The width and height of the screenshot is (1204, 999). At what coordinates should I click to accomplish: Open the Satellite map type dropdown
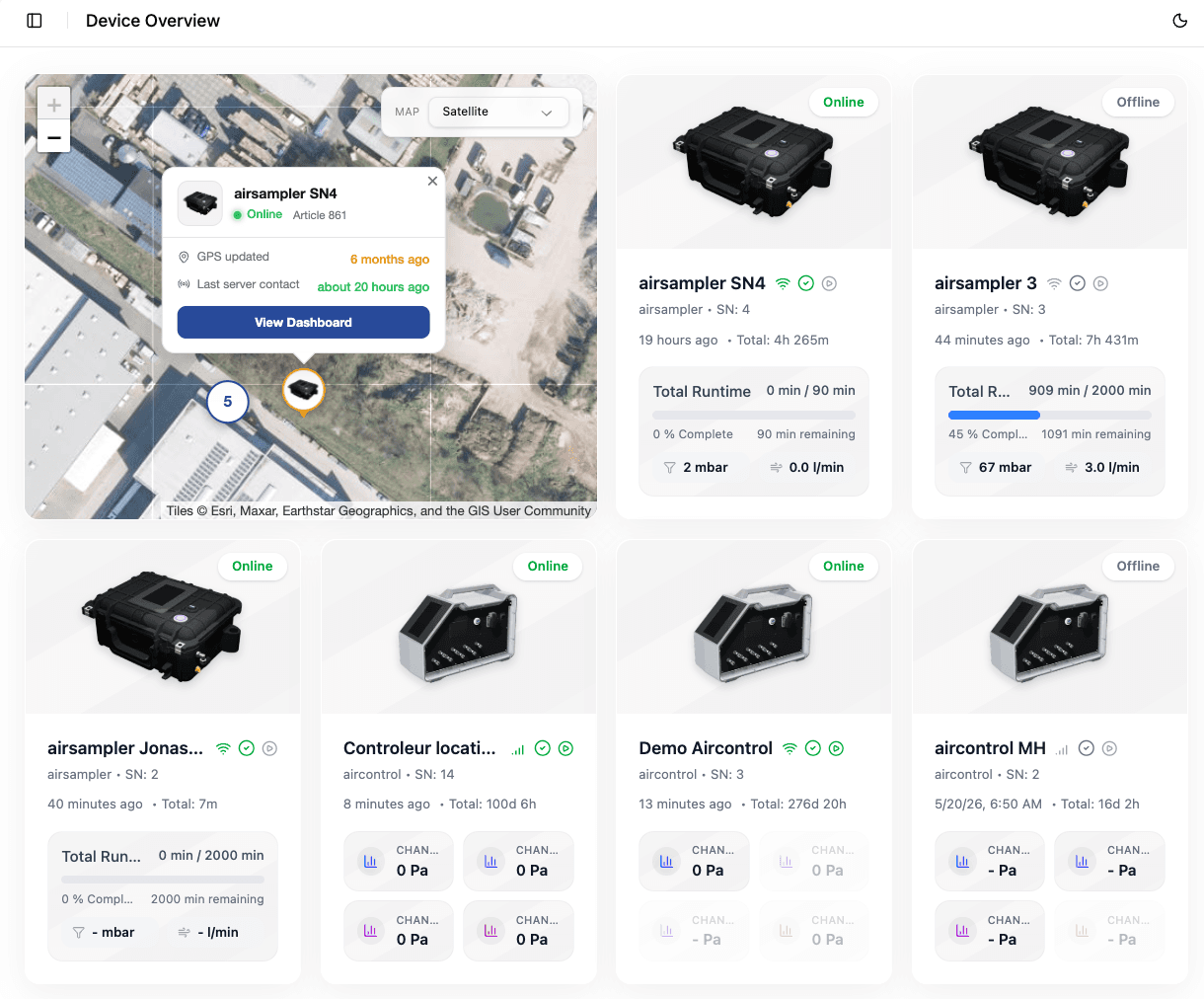[498, 112]
